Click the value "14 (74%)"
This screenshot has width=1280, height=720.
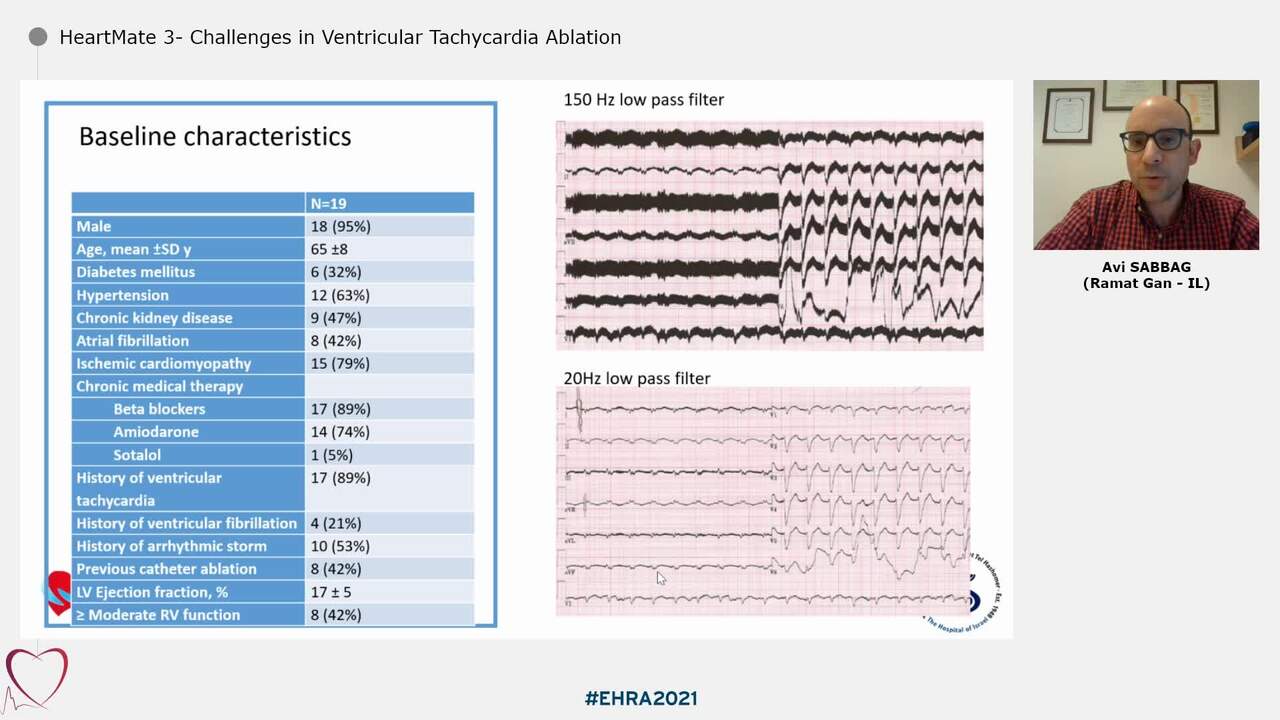click(x=341, y=432)
